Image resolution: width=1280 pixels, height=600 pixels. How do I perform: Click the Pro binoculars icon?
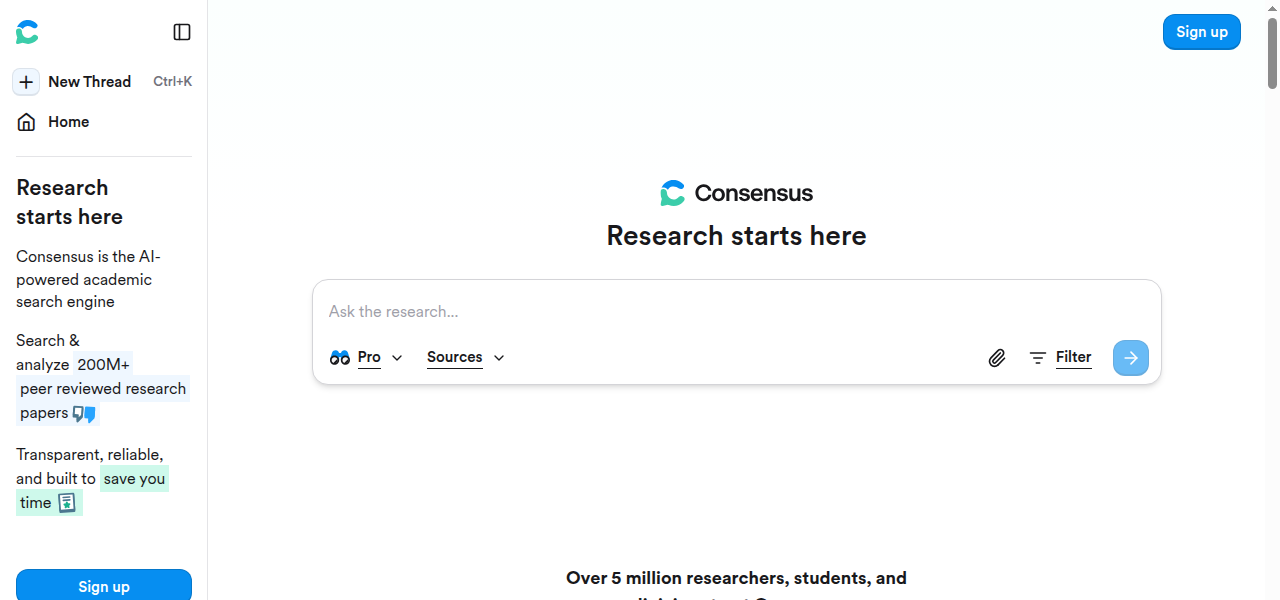pos(340,357)
